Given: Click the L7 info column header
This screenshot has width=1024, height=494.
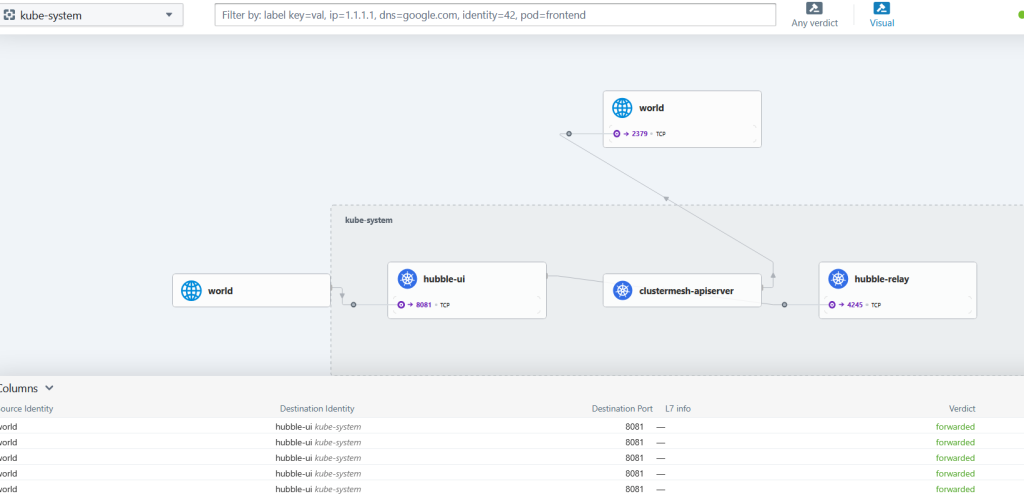Looking at the screenshot, I should click(x=678, y=409).
